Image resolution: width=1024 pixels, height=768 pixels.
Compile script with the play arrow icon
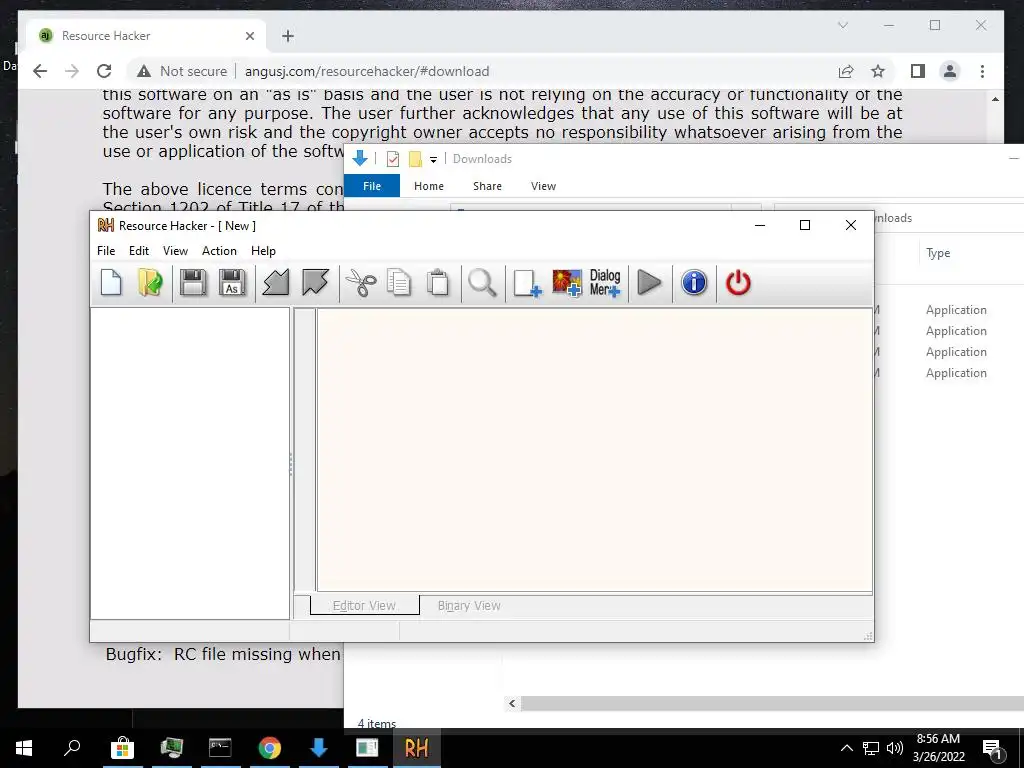click(649, 283)
